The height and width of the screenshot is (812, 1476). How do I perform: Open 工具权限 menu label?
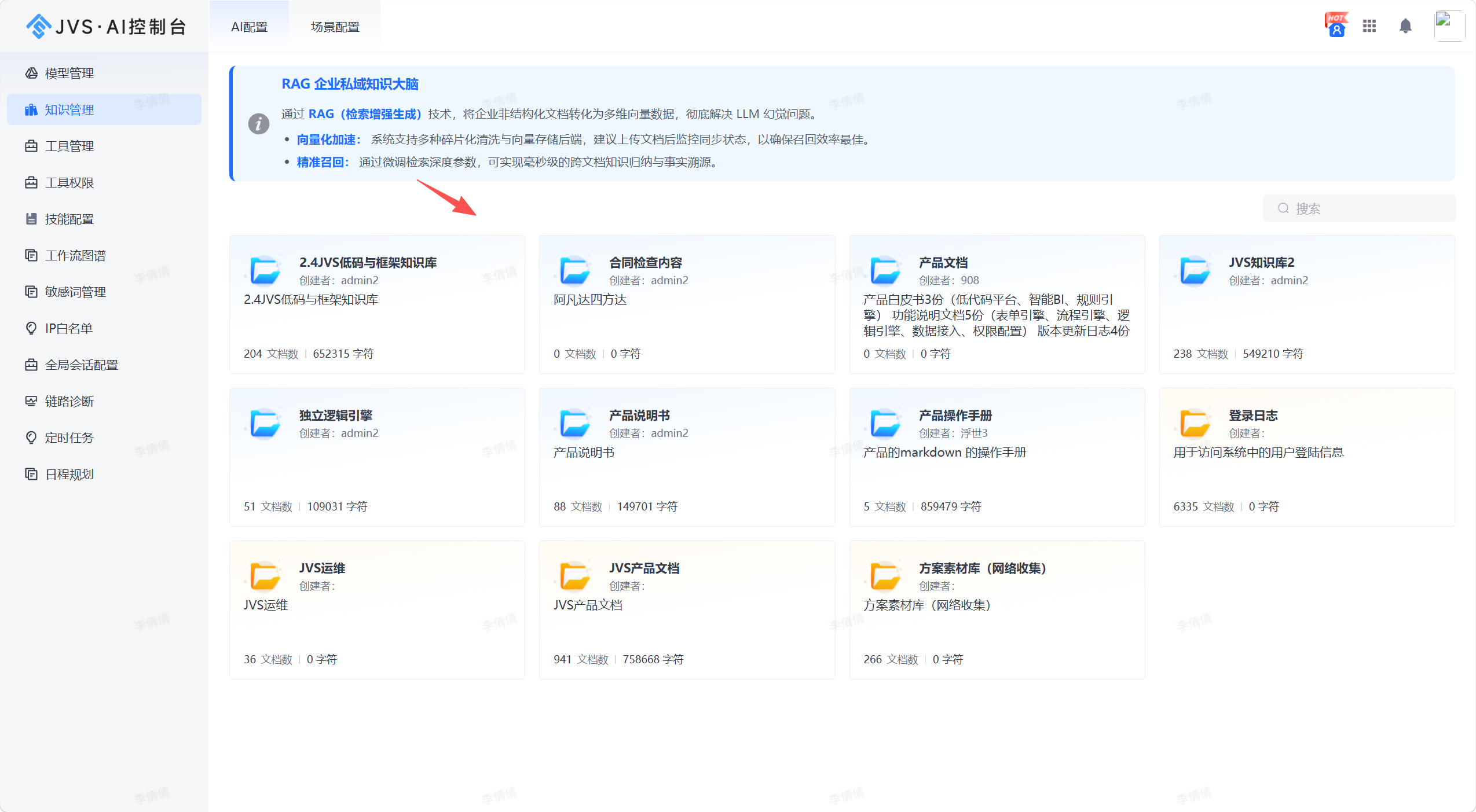tap(69, 183)
